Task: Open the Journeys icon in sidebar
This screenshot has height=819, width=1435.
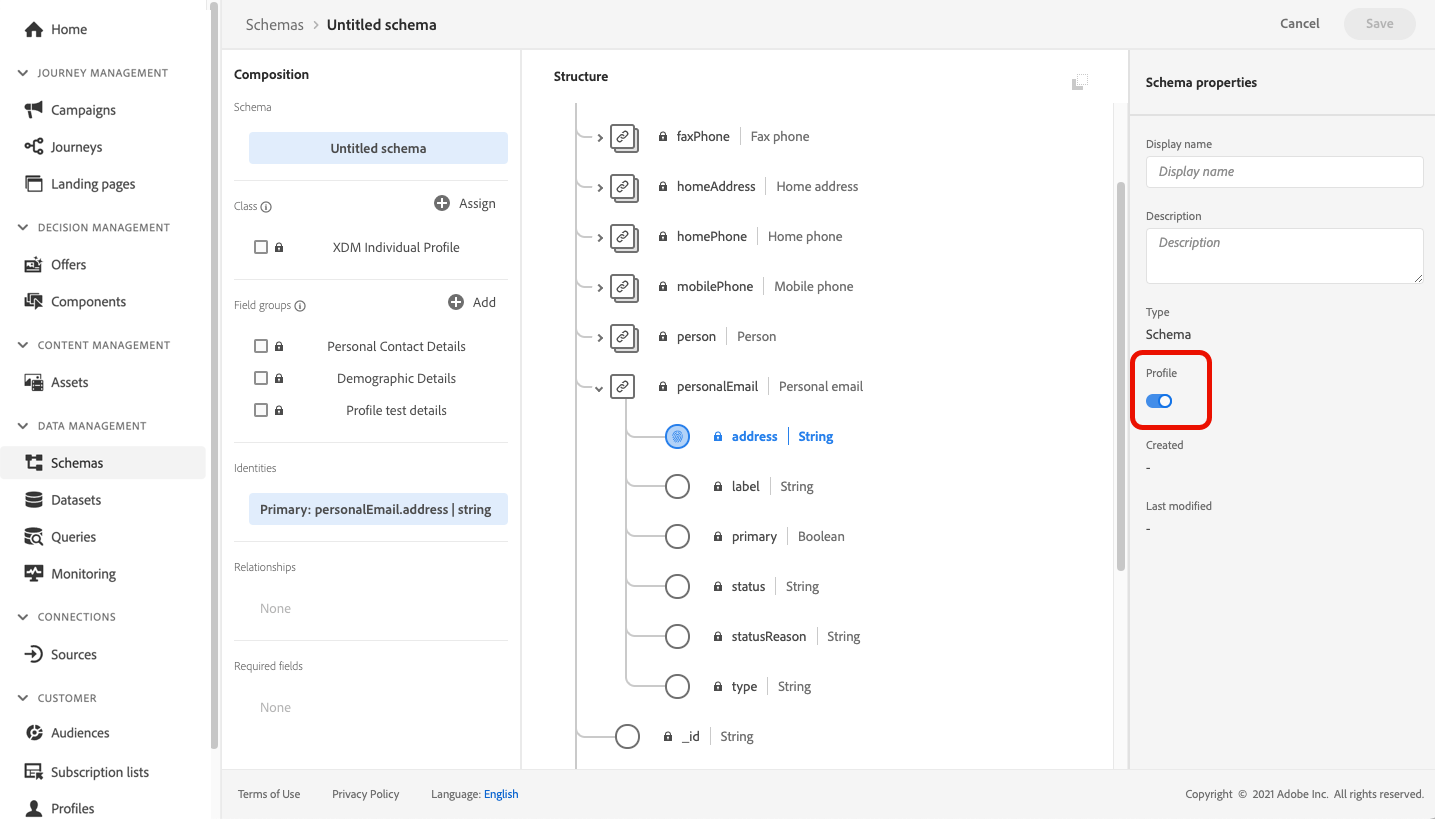Action: [34, 147]
